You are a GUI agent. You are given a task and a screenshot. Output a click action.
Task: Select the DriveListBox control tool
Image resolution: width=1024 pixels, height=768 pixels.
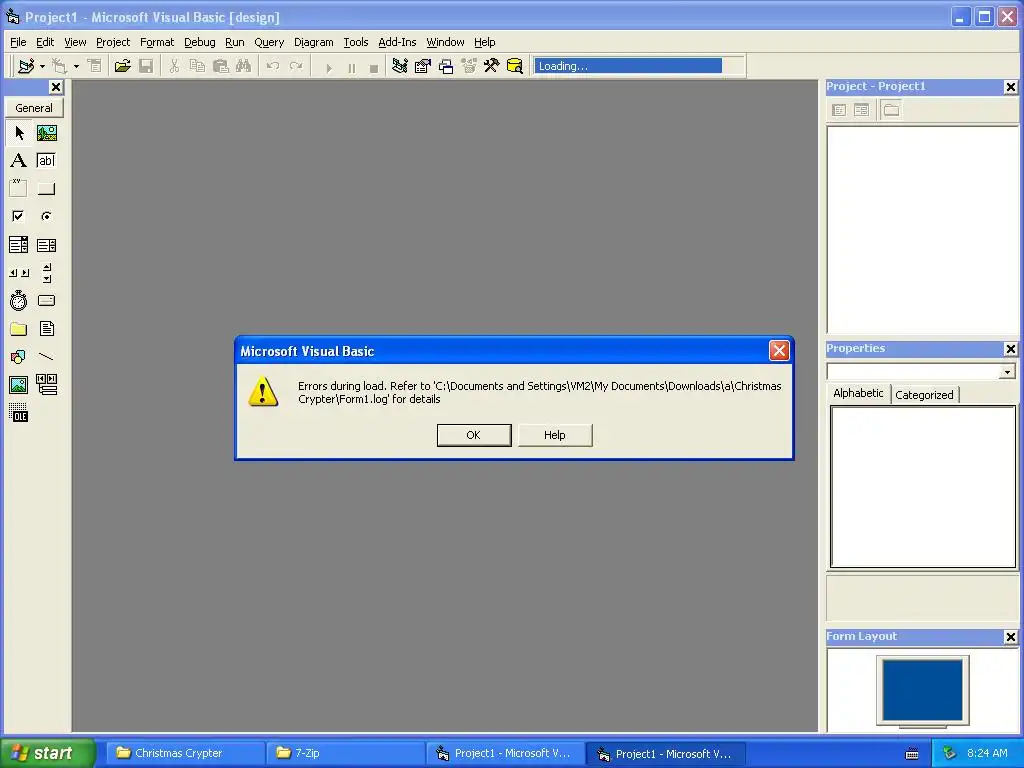coord(46,300)
